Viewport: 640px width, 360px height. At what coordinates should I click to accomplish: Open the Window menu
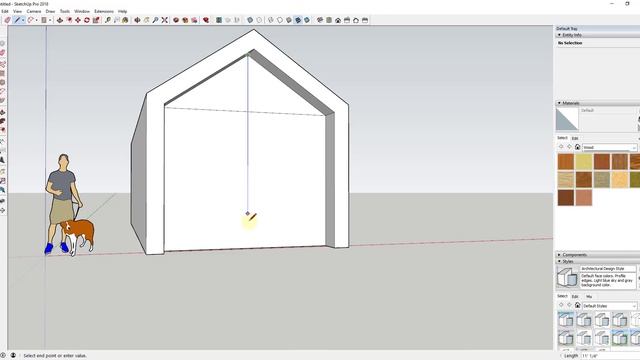coord(82,11)
